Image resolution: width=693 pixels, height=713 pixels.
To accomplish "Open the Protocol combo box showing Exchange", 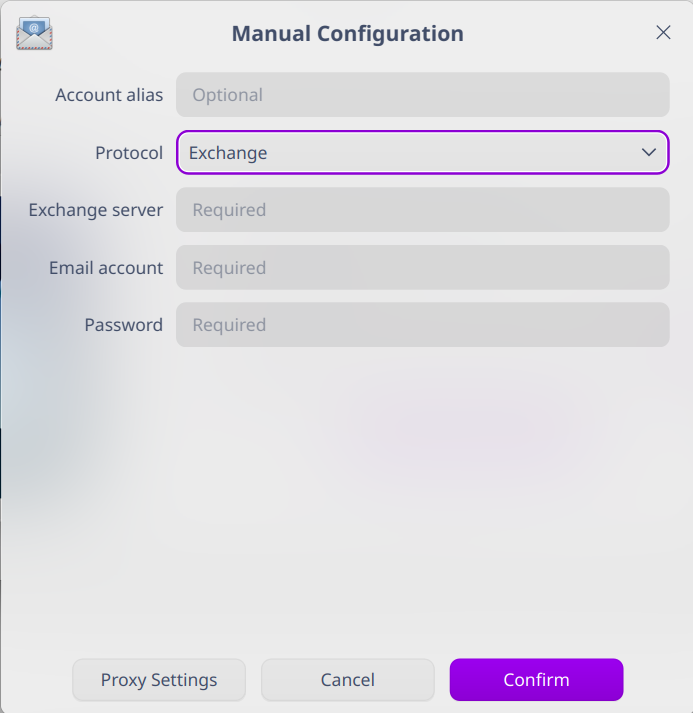I will [422, 153].
